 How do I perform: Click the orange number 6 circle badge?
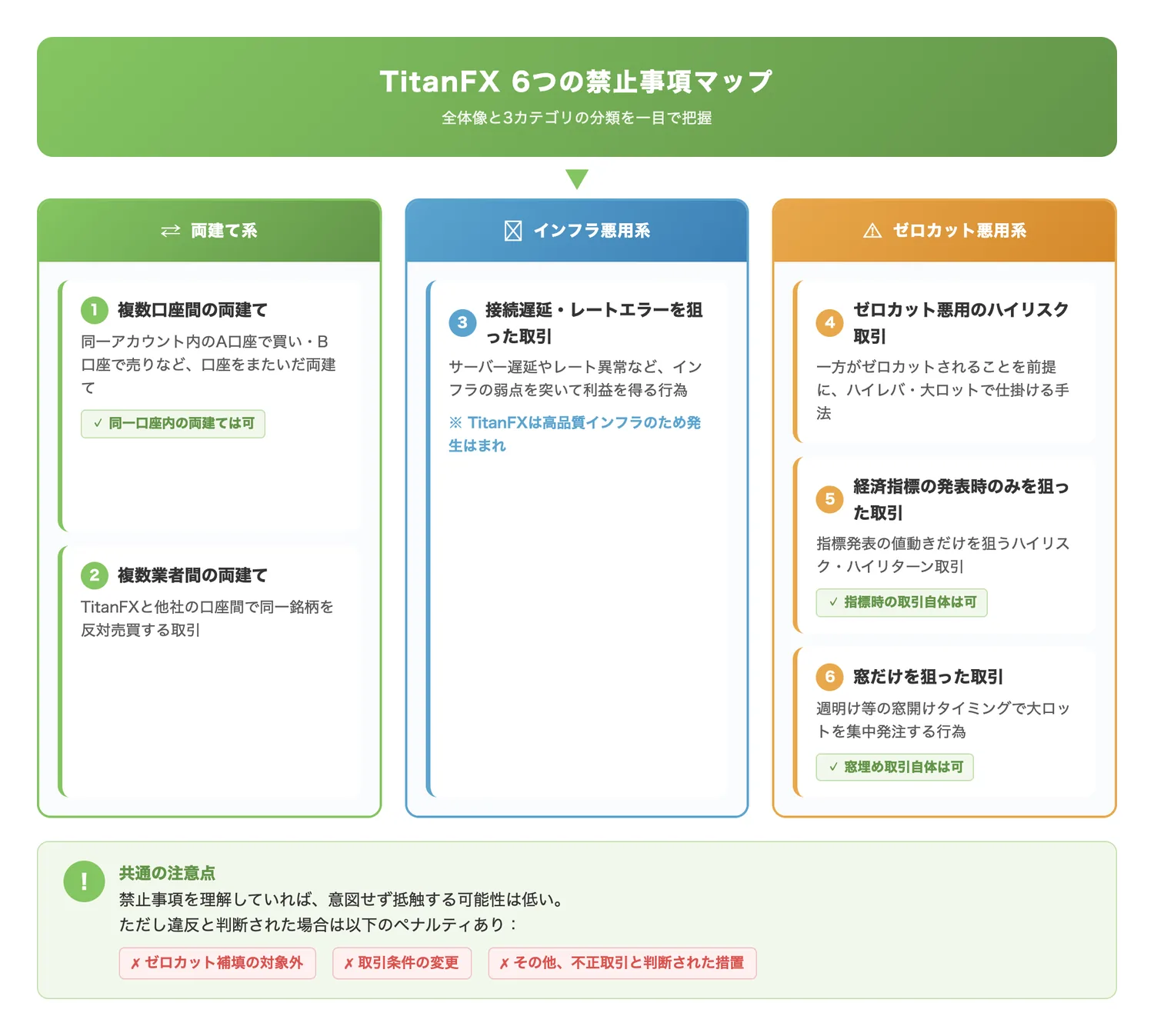[x=830, y=677]
